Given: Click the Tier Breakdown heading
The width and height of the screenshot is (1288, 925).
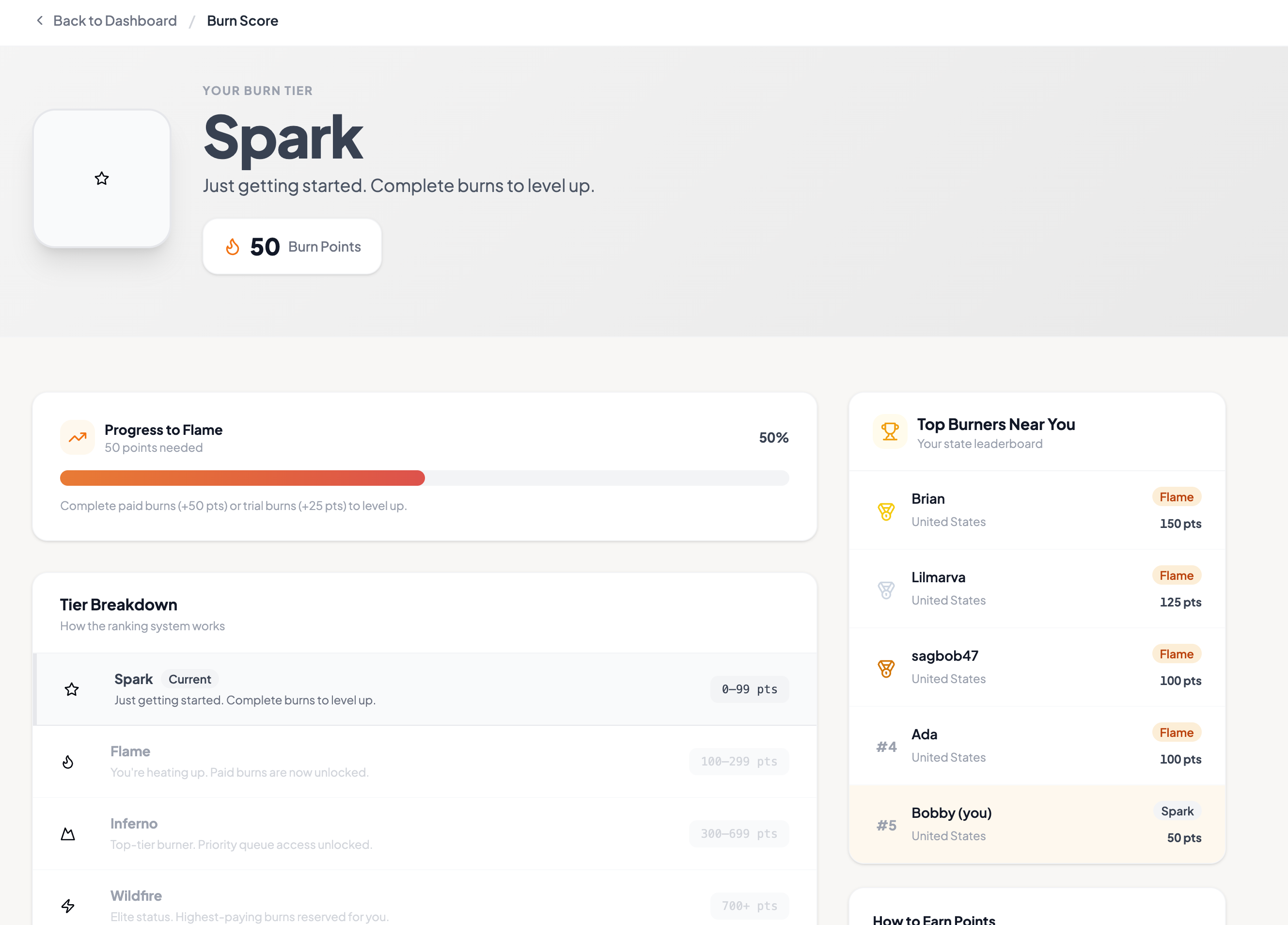Looking at the screenshot, I should (119, 605).
